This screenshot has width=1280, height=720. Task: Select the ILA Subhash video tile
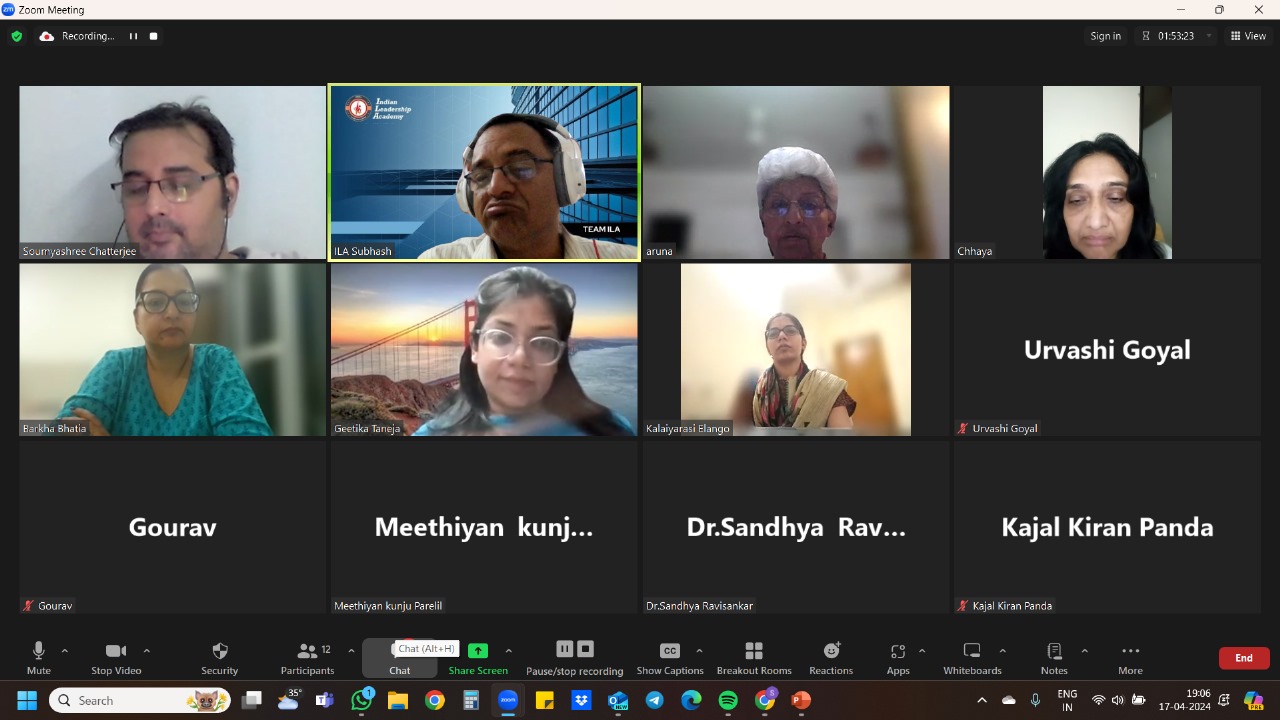[x=484, y=172]
